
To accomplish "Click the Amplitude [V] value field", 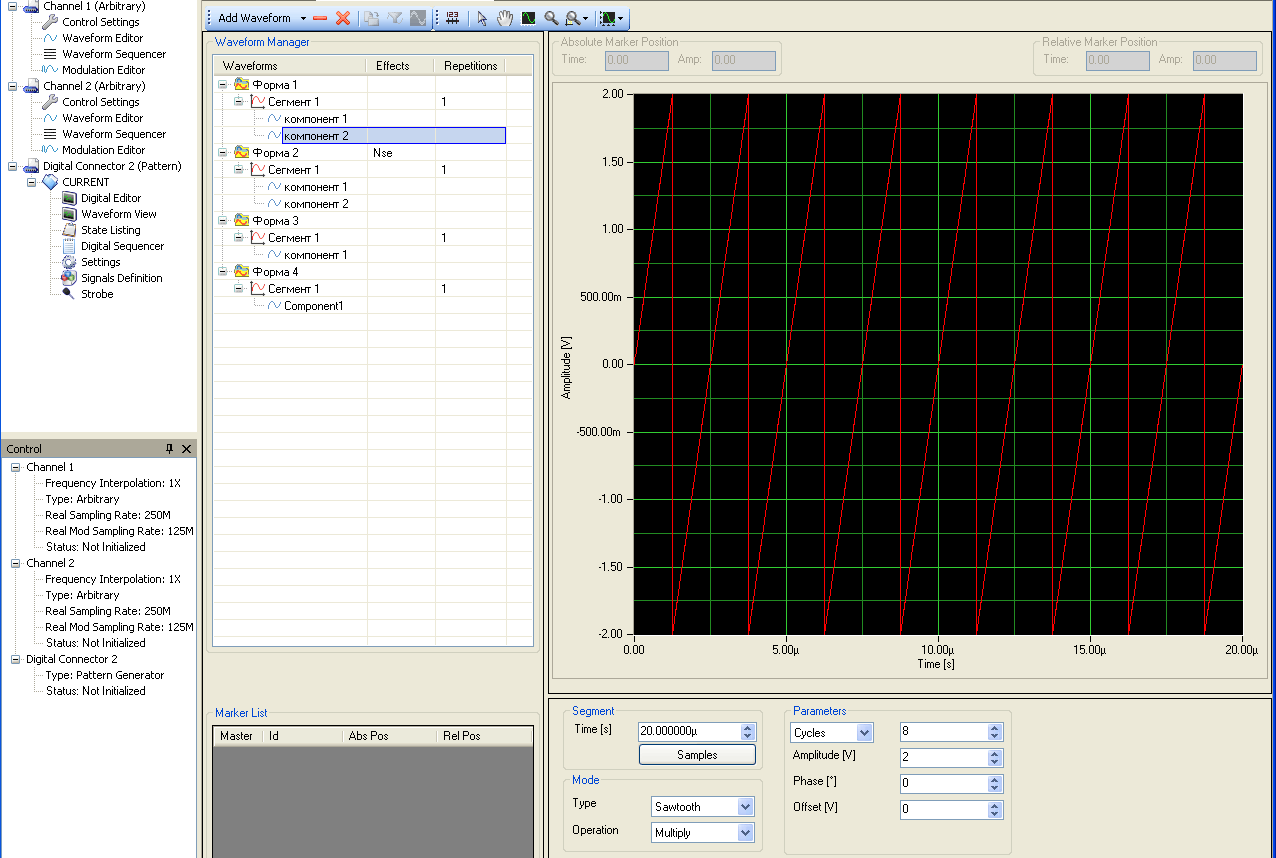I will pos(942,758).
